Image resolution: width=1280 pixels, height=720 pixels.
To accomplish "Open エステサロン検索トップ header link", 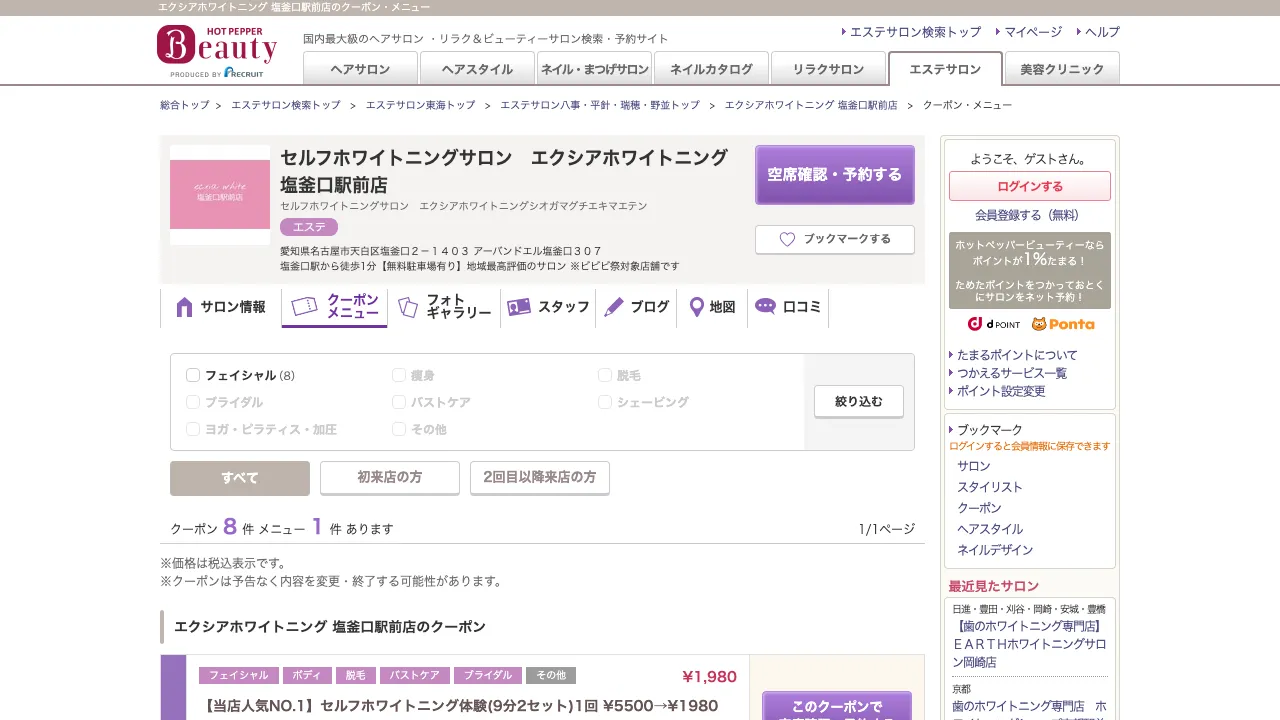I will pos(915,32).
